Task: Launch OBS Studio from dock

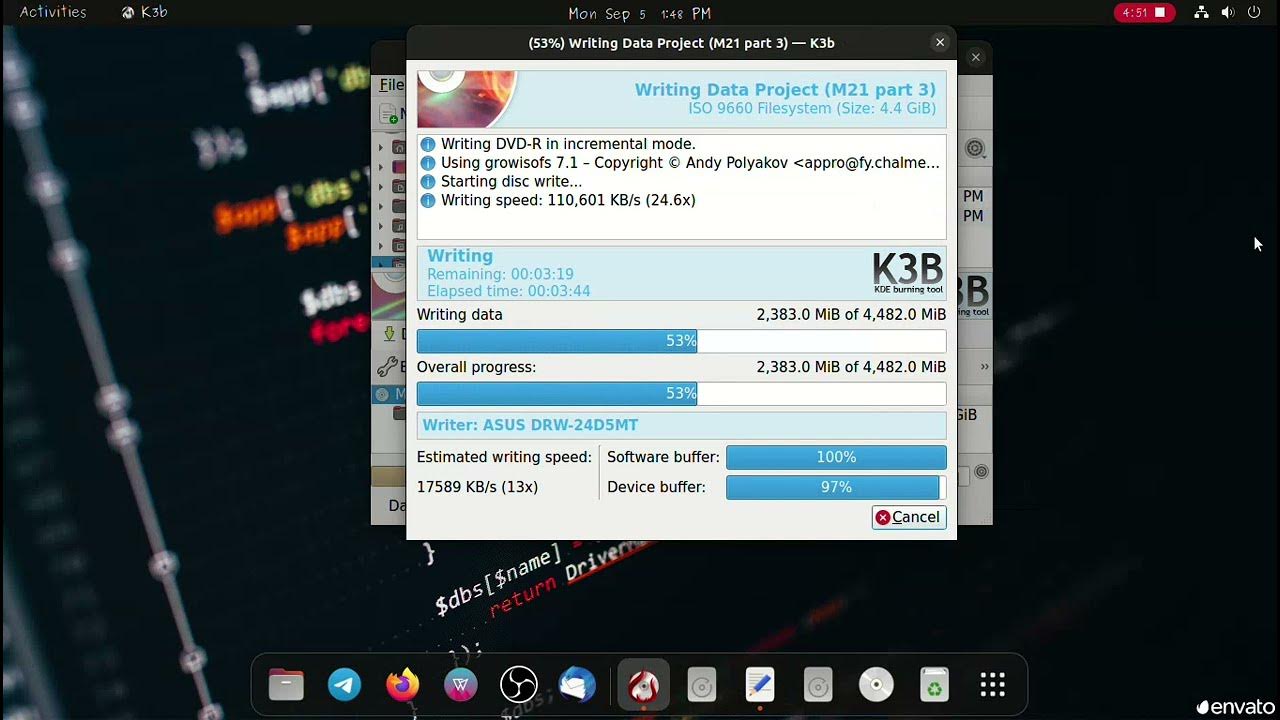Action: tap(519, 685)
